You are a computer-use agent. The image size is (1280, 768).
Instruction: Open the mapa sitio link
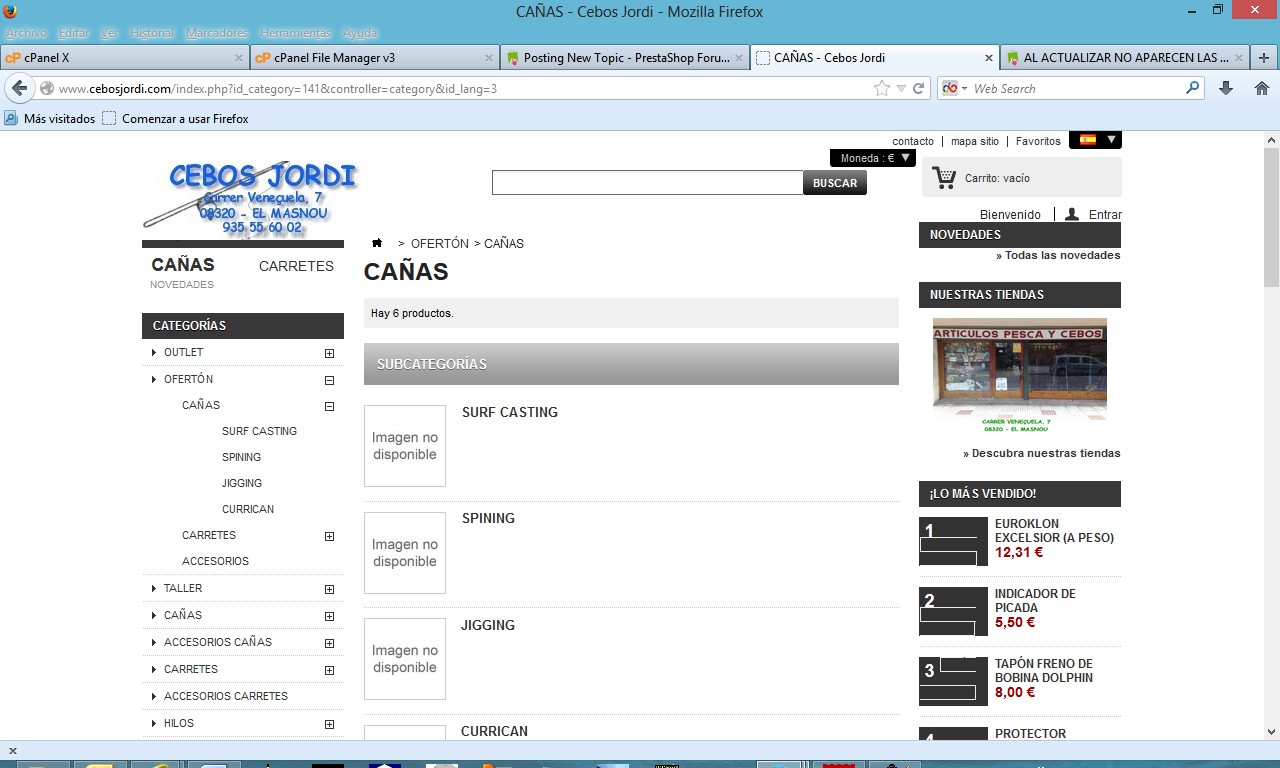(975, 141)
